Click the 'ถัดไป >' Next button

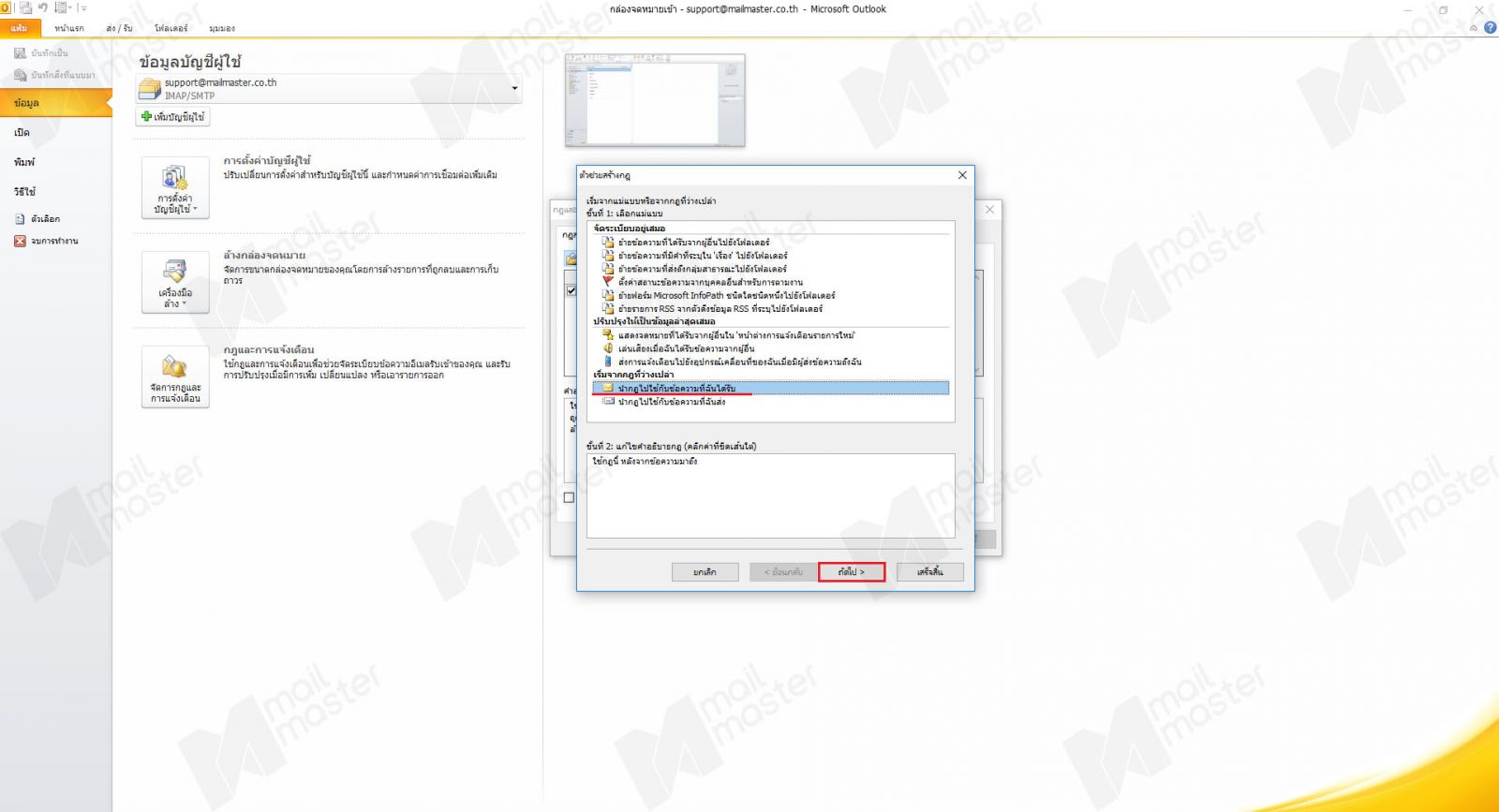point(852,571)
